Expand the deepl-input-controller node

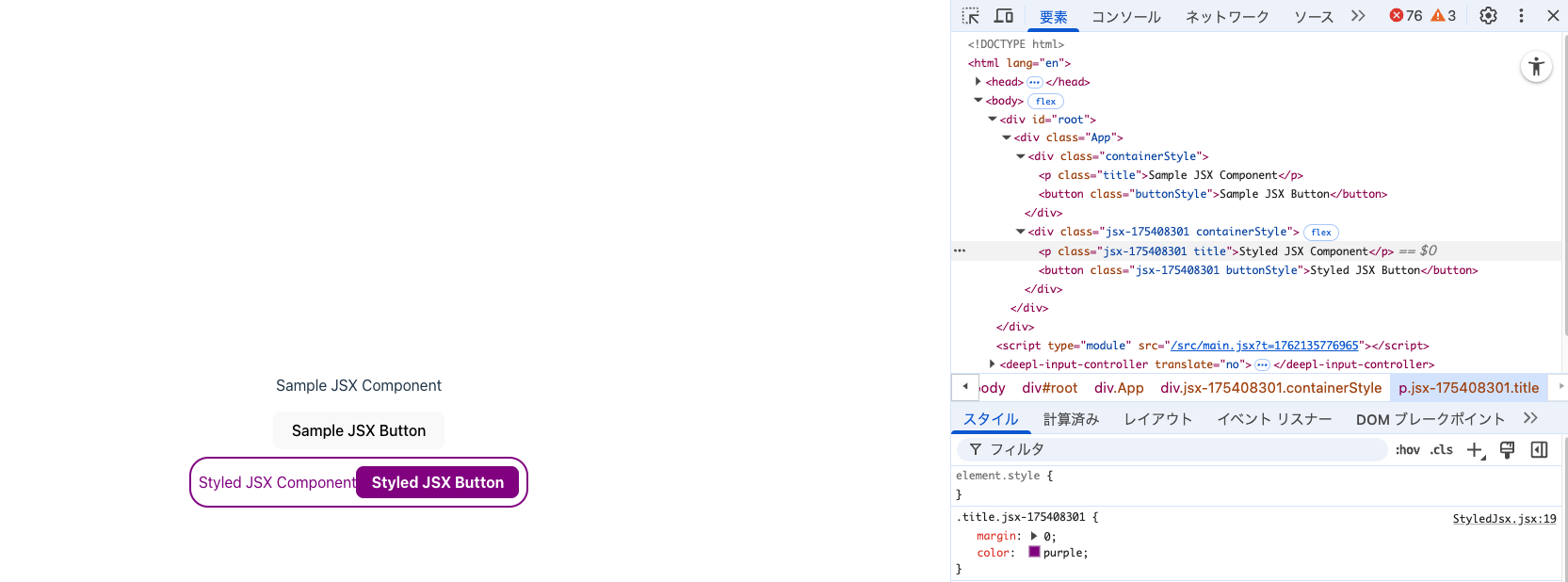coord(992,364)
